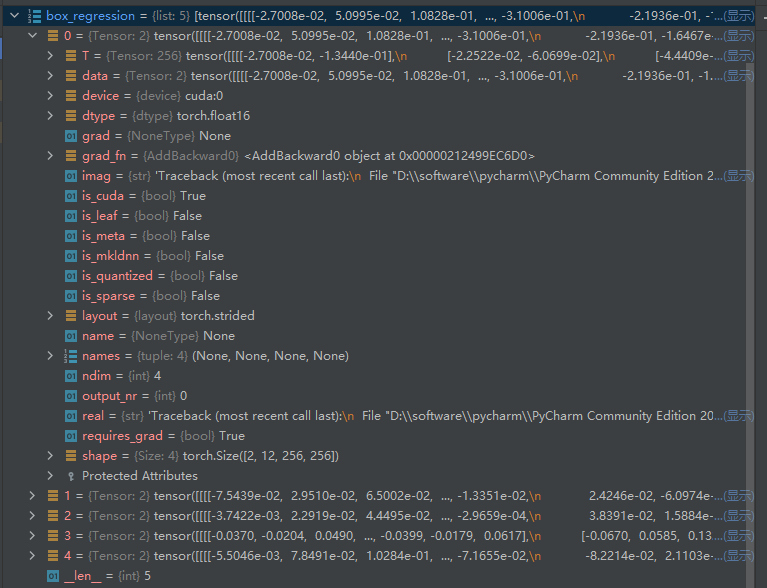
Task: Click the primitive icon beside name
Action: [71, 336]
